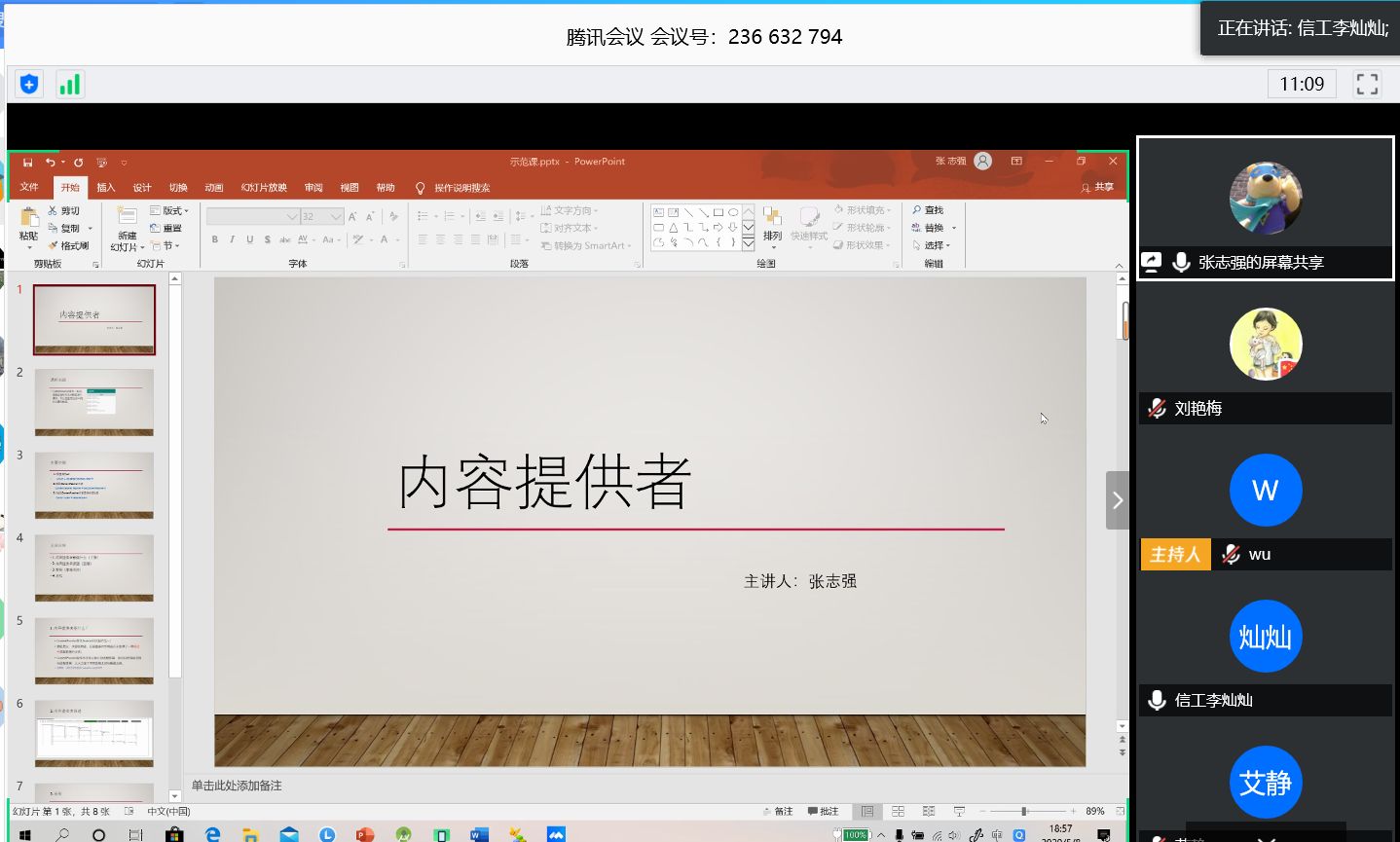This screenshot has width=1400, height=842.
Task: Select slide 3 thumbnail in the slide panel
Action: point(94,485)
